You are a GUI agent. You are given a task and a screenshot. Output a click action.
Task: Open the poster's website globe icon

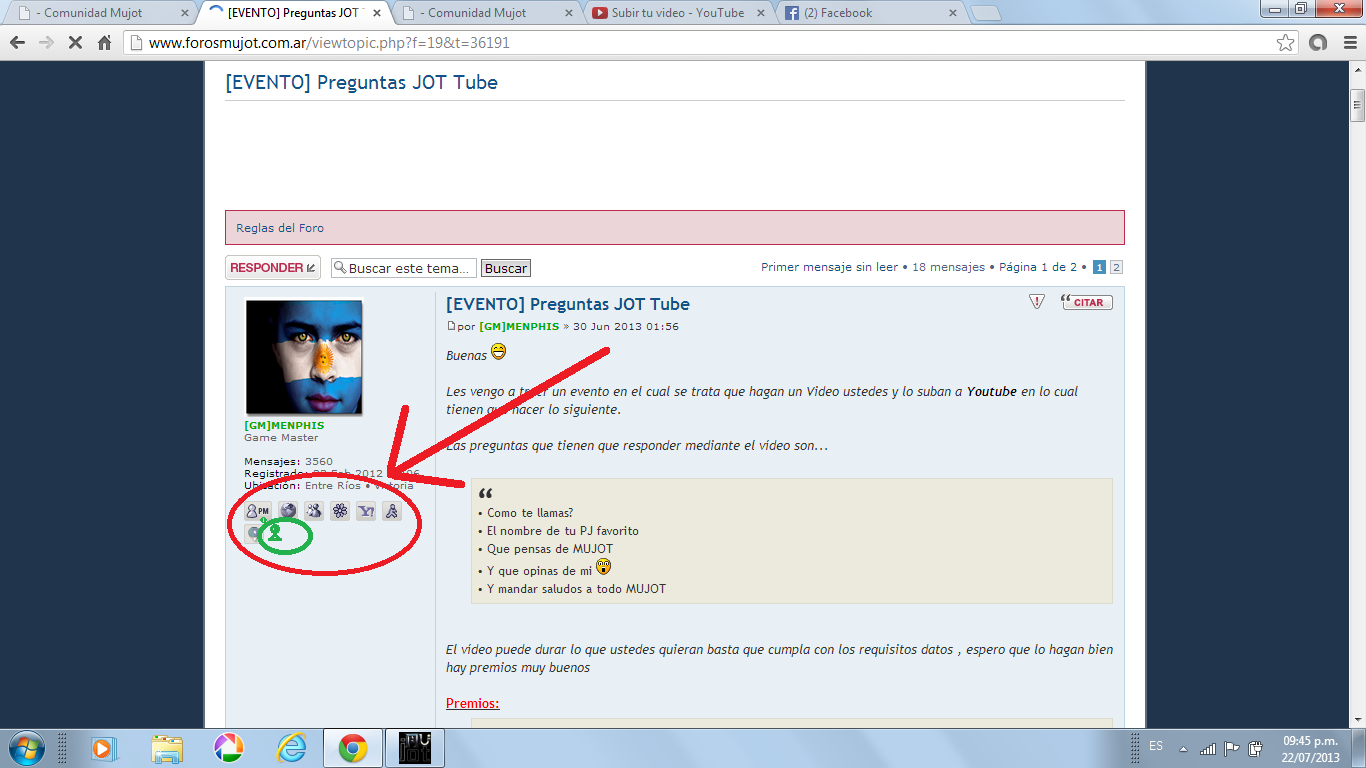point(288,511)
